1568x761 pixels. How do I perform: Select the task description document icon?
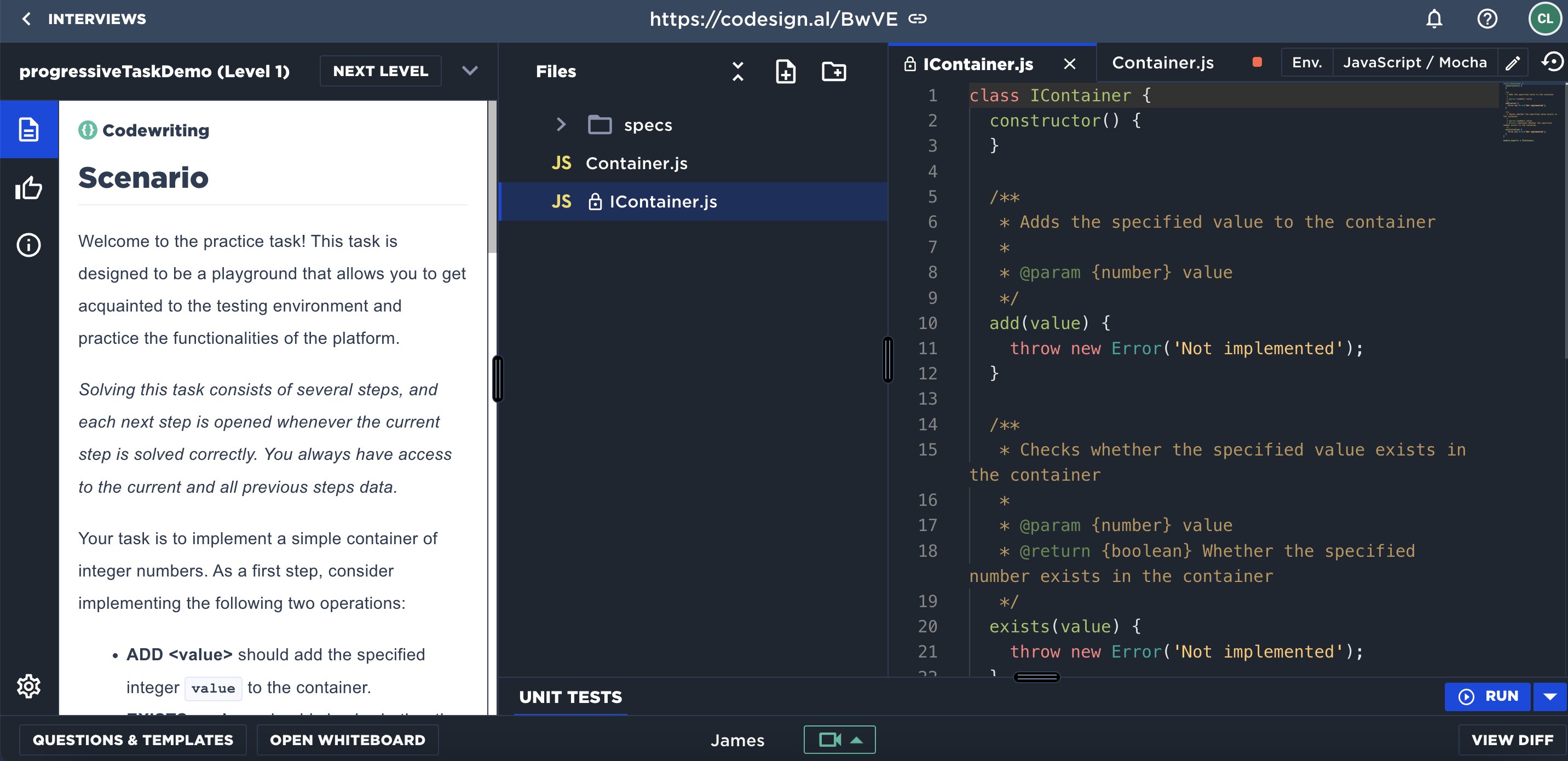tap(28, 130)
